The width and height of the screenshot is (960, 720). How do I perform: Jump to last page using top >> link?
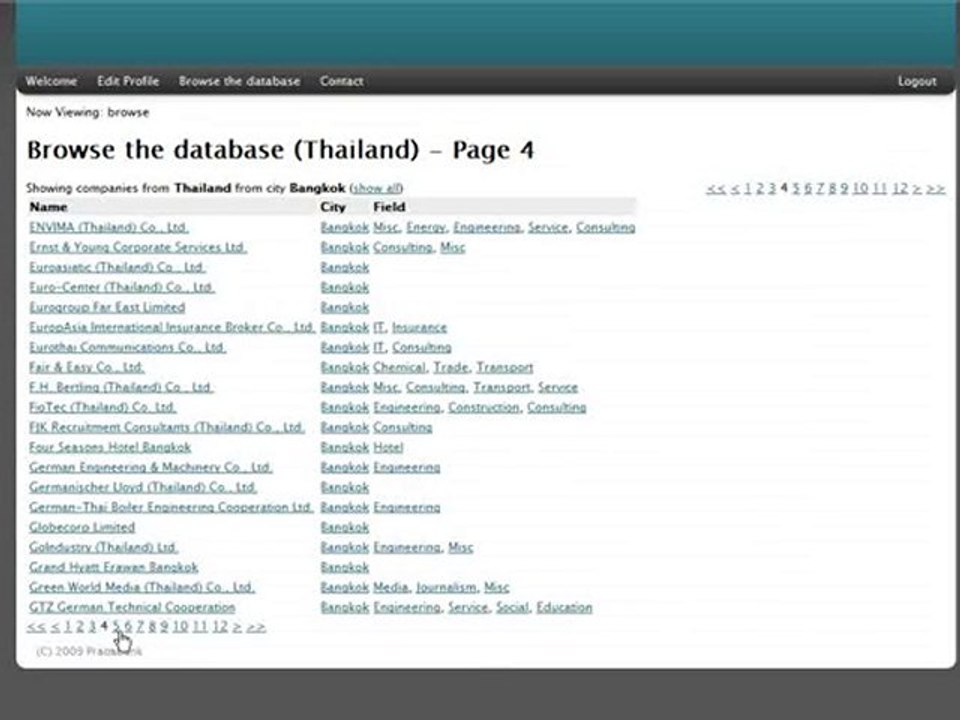[936, 188]
